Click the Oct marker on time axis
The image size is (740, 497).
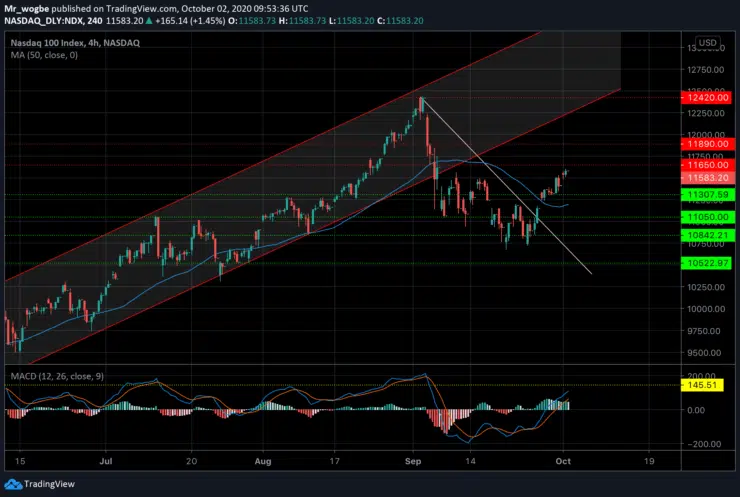[x=562, y=463]
